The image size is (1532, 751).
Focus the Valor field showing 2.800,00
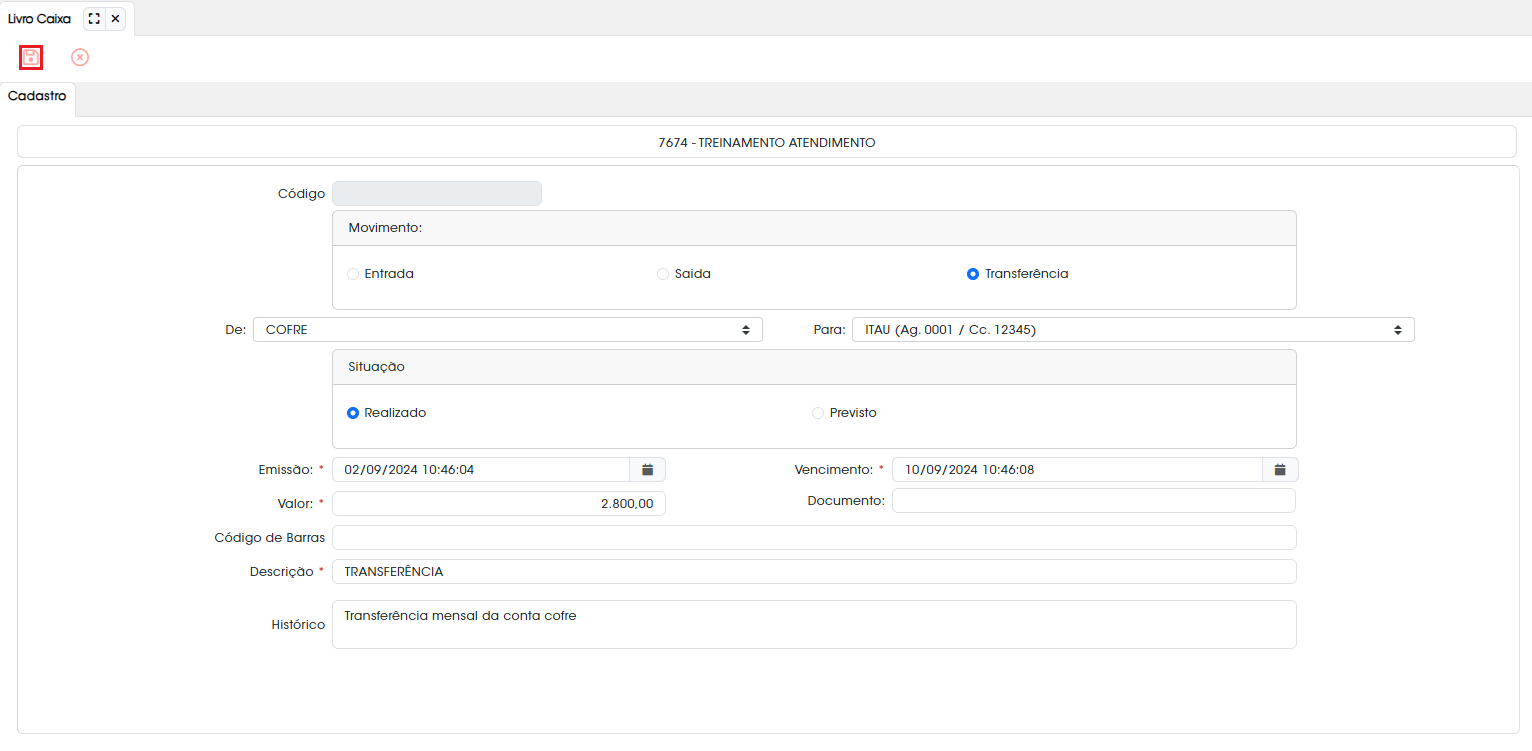coord(499,504)
